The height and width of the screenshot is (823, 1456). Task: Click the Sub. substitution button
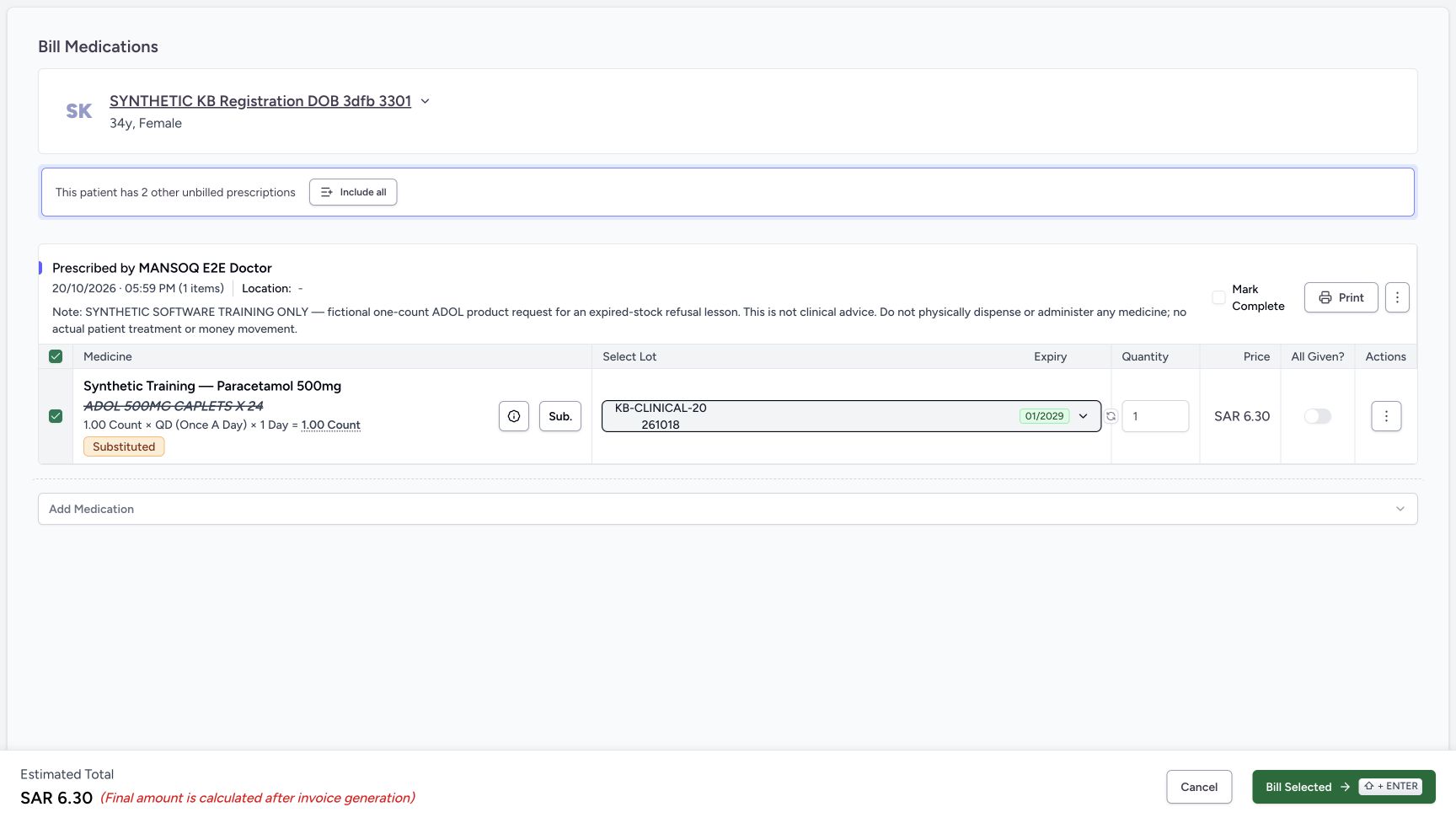pyautogui.click(x=560, y=416)
